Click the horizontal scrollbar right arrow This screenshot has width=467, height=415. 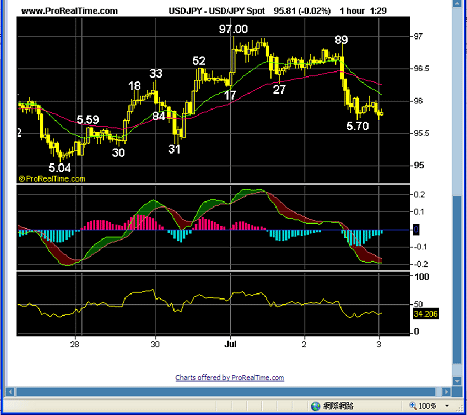[x=446, y=392]
